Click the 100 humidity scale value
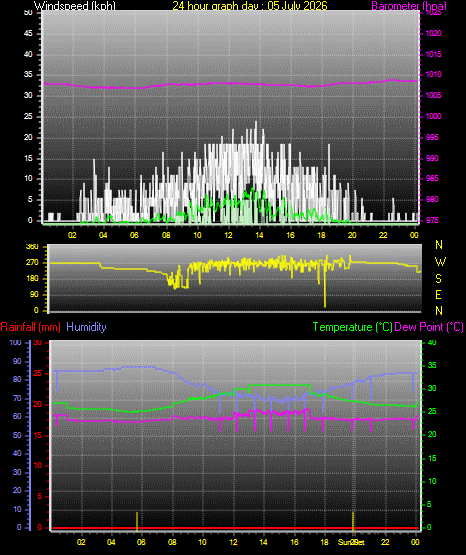Image resolution: width=466 pixels, height=555 pixels. 16,342
